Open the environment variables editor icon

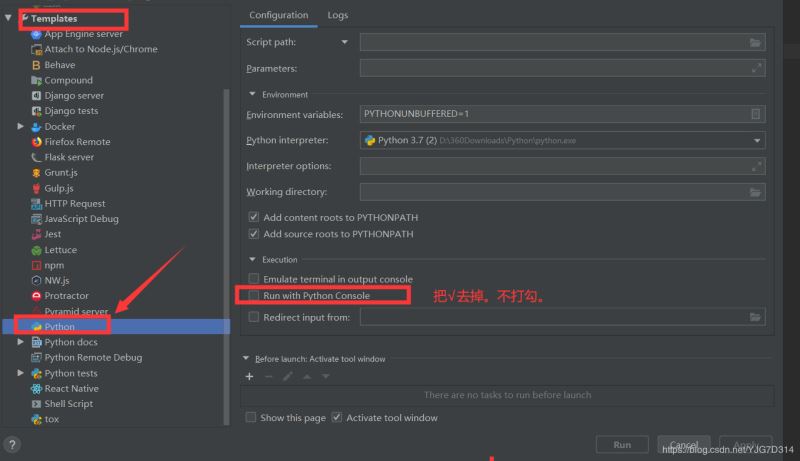pos(756,114)
